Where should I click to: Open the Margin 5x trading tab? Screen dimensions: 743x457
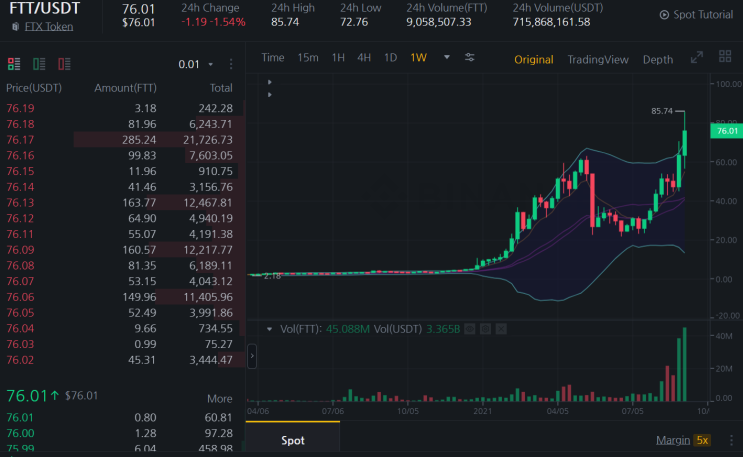tap(683, 440)
